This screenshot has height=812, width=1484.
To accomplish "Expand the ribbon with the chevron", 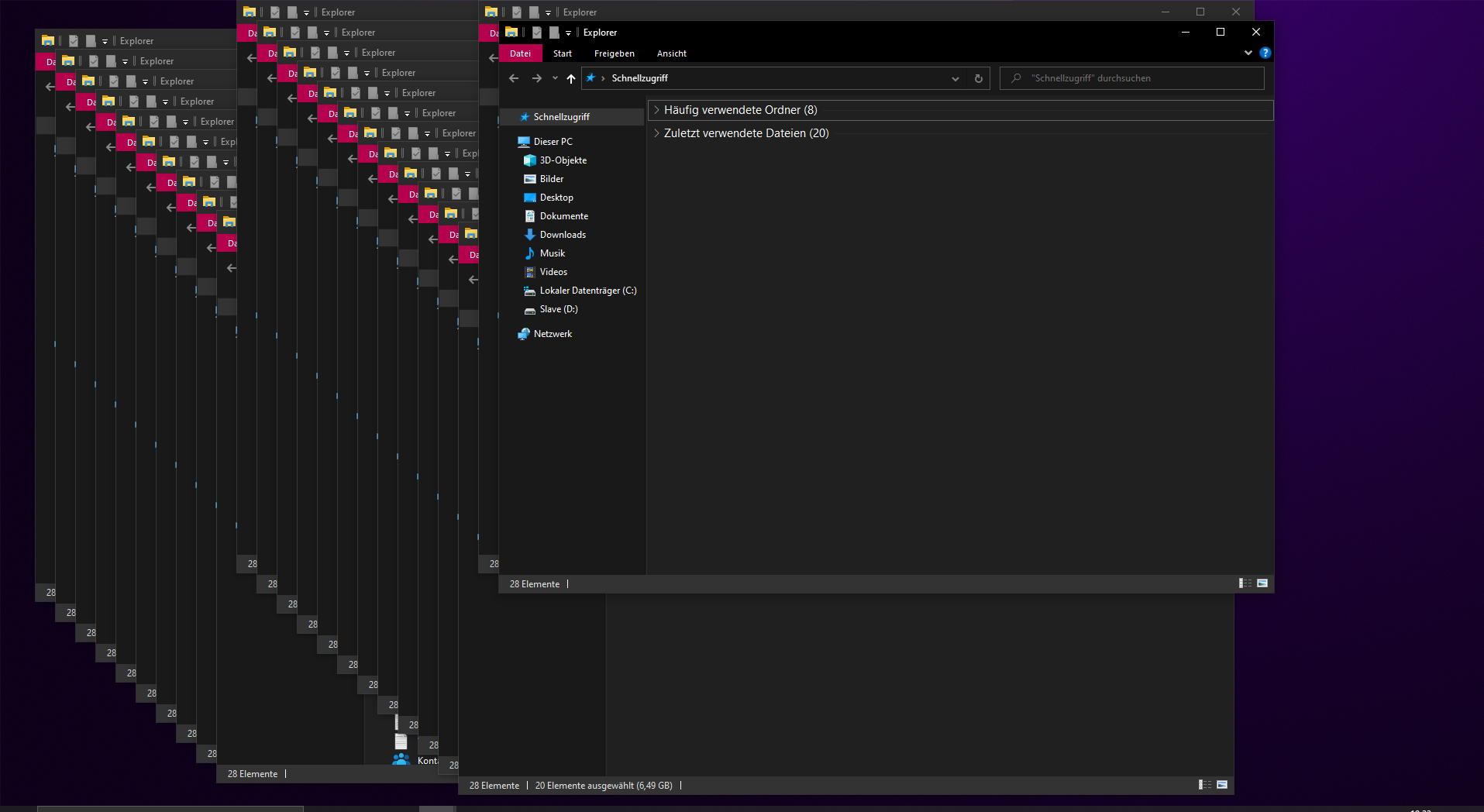I will [x=1248, y=53].
